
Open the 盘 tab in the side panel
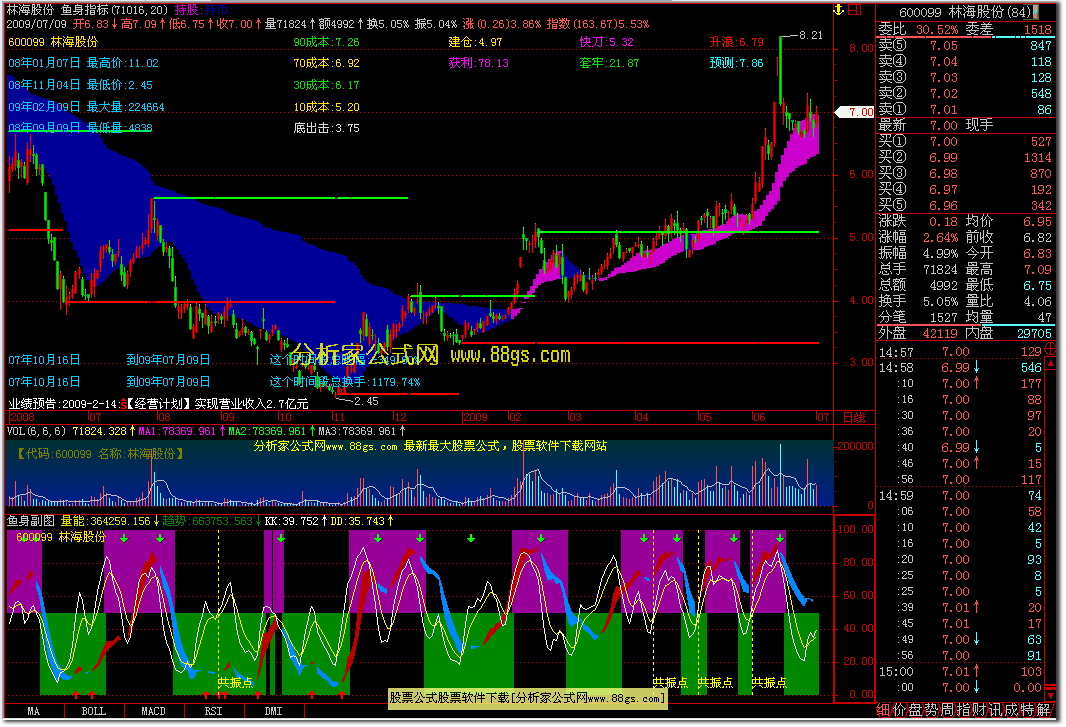pos(914,710)
